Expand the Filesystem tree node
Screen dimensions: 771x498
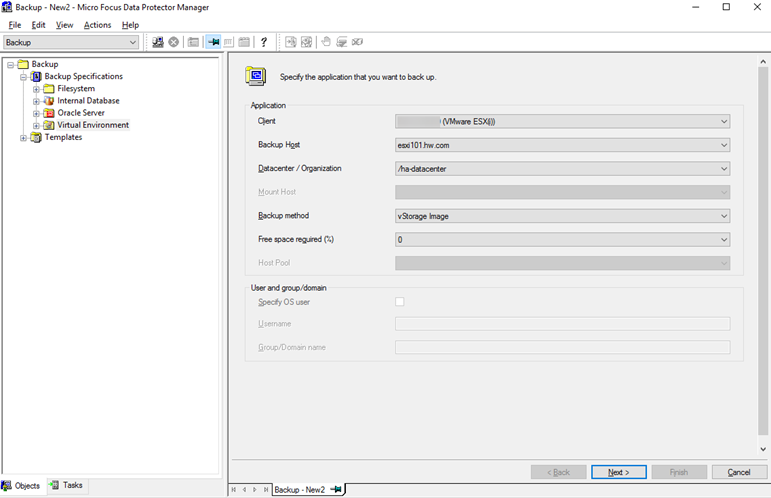tap(36, 89)
